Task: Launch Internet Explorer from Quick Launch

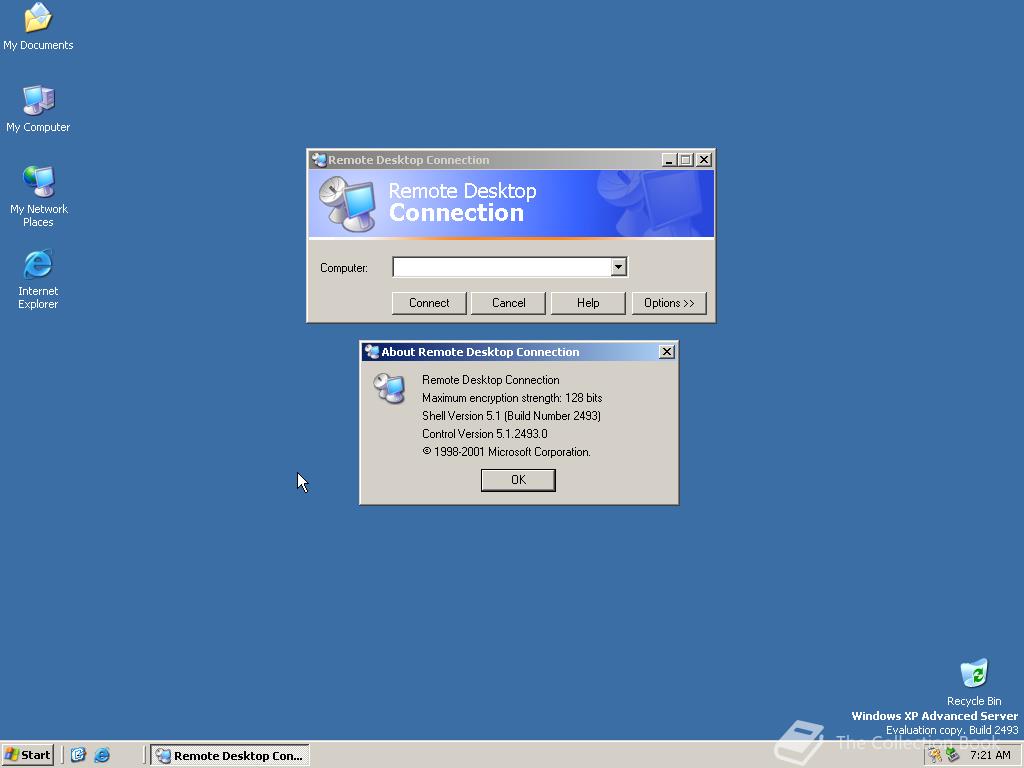Action: pos(103,755)
